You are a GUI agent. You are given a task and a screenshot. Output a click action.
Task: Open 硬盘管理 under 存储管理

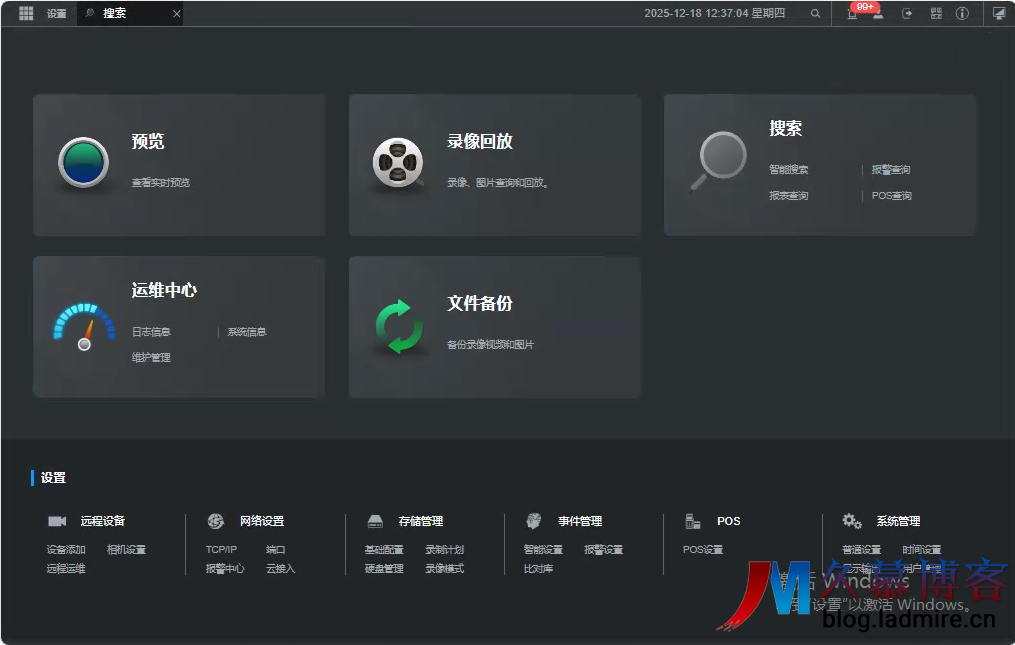384,568
